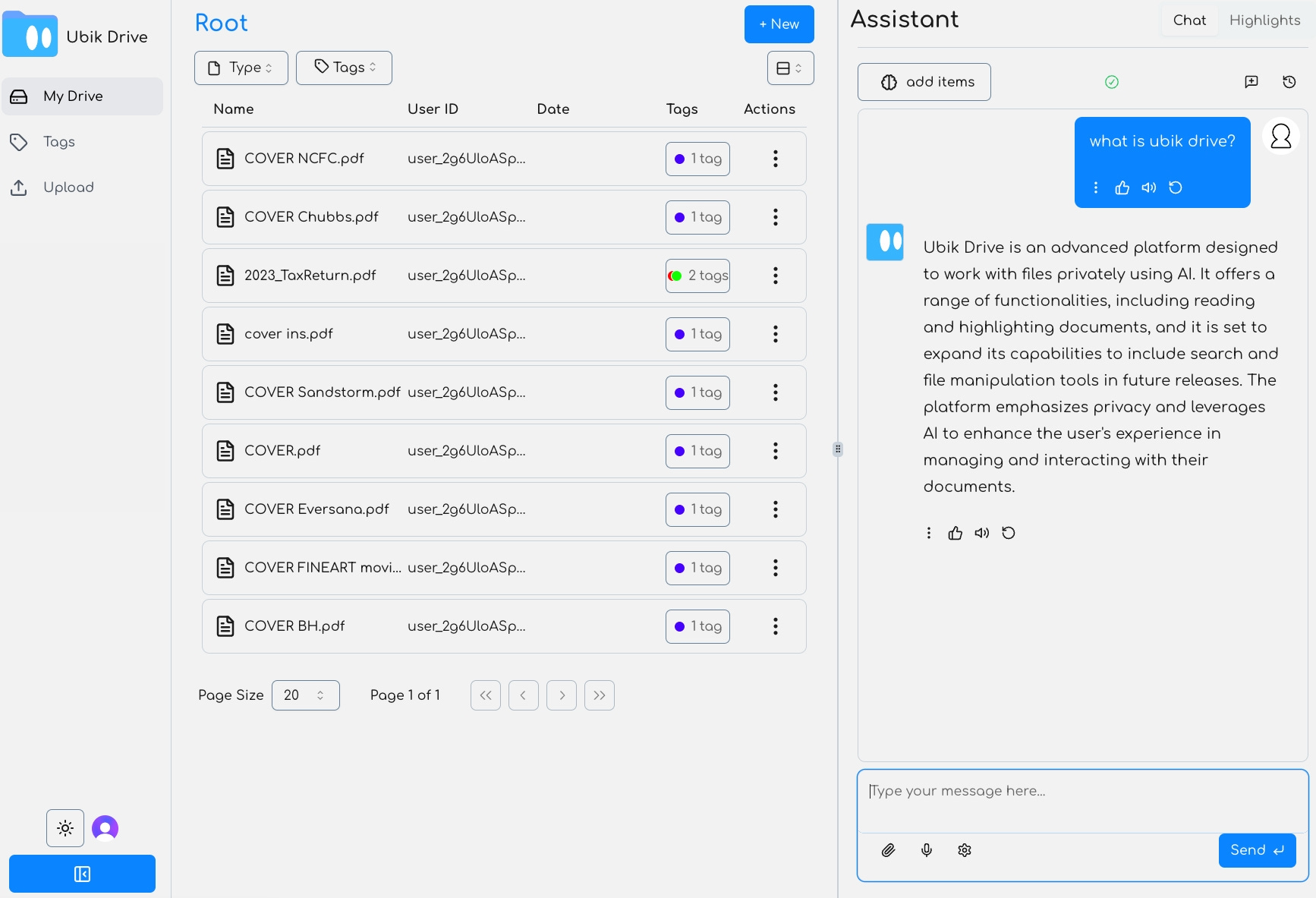Open the 2023_TaxReturn.pdf file
Viewport: 1316px width, 898px height.
[x=310, y=276]
